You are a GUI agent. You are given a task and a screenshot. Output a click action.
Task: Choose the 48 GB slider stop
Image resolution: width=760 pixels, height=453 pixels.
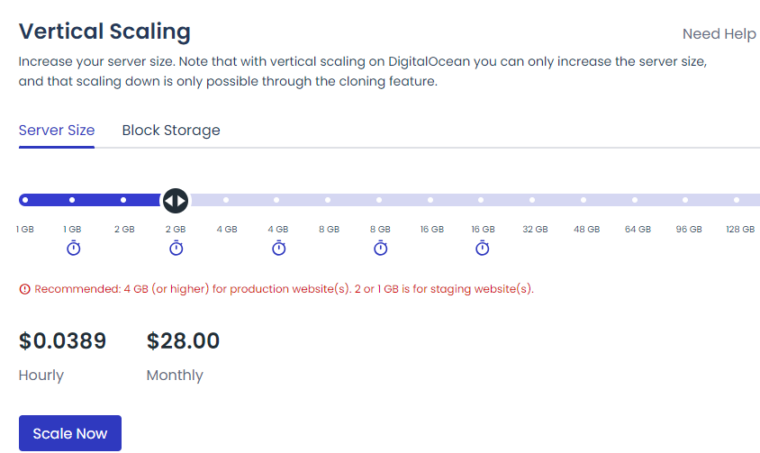coord(584,200)
